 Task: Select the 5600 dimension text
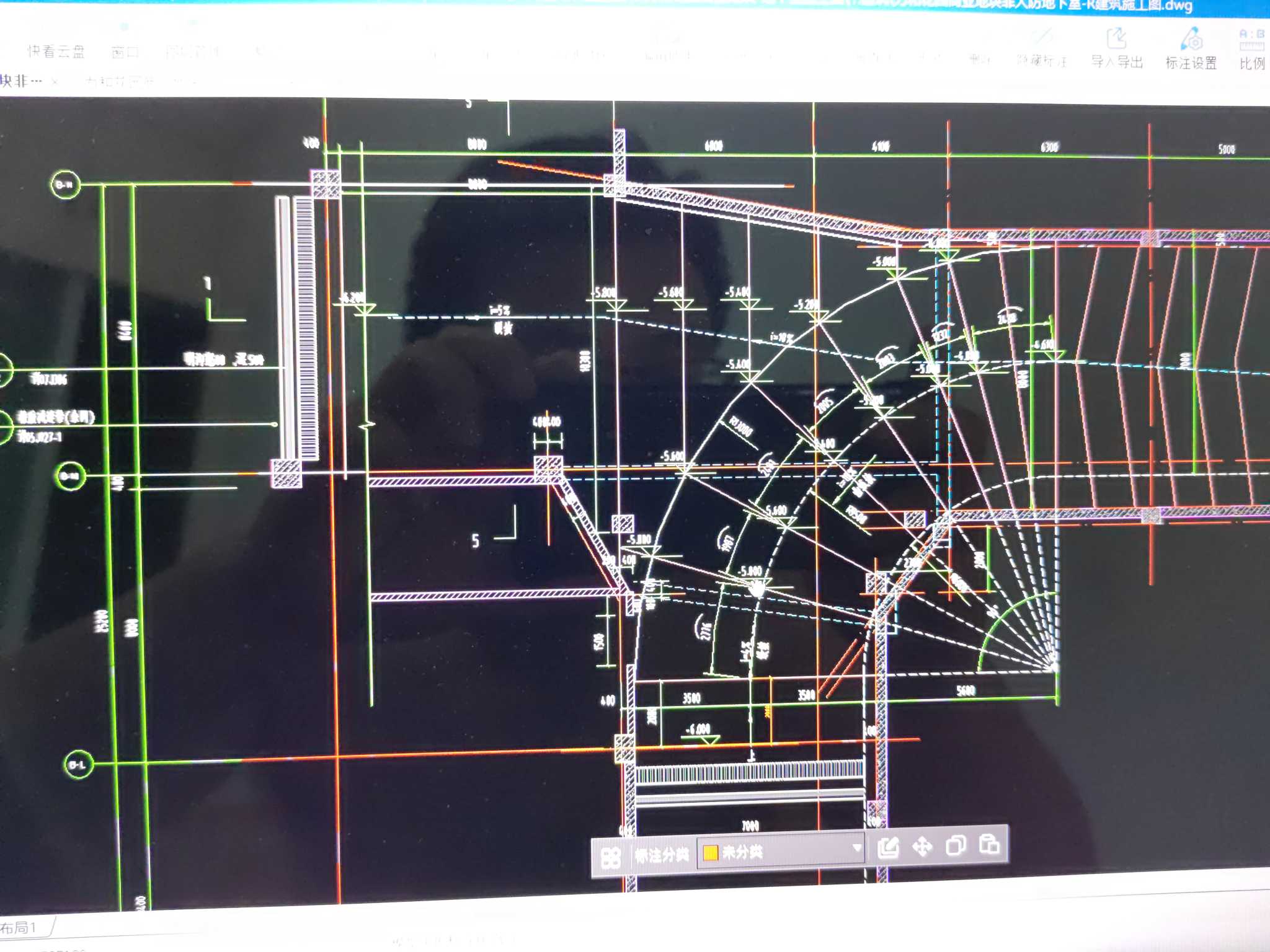[966, 690]
